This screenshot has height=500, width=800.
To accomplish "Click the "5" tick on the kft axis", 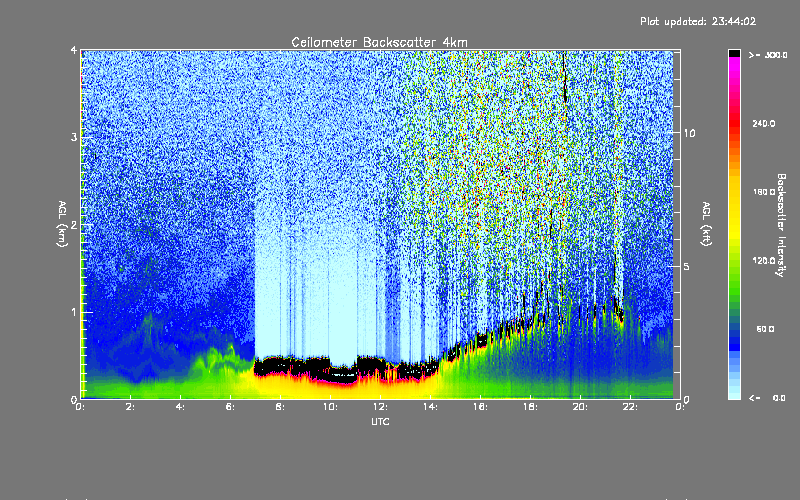I will click(687, 267).
